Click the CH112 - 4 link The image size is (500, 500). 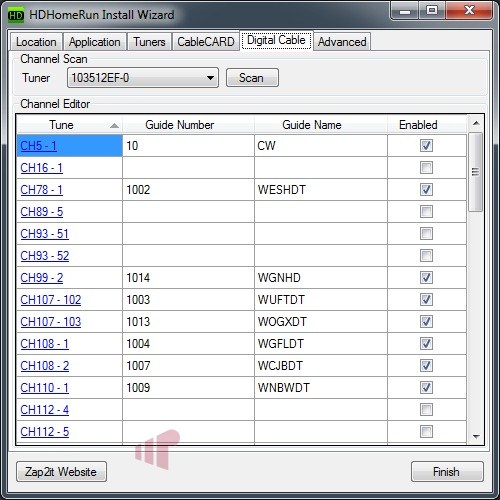[x=45, y=410]
